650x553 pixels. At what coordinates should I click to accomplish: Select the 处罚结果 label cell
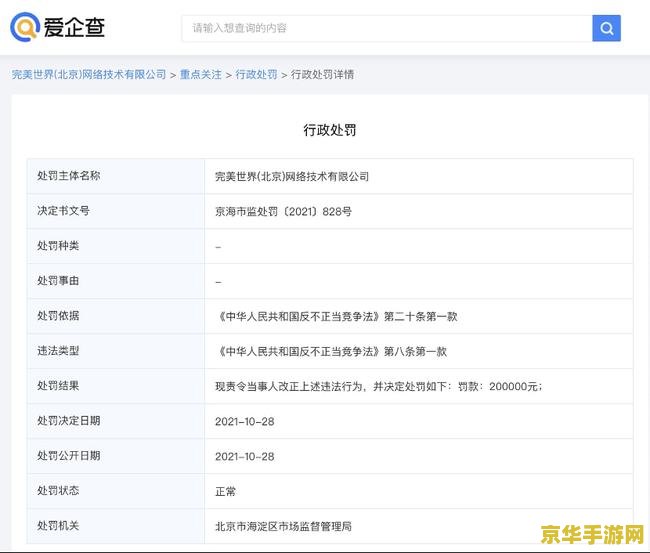116,386
